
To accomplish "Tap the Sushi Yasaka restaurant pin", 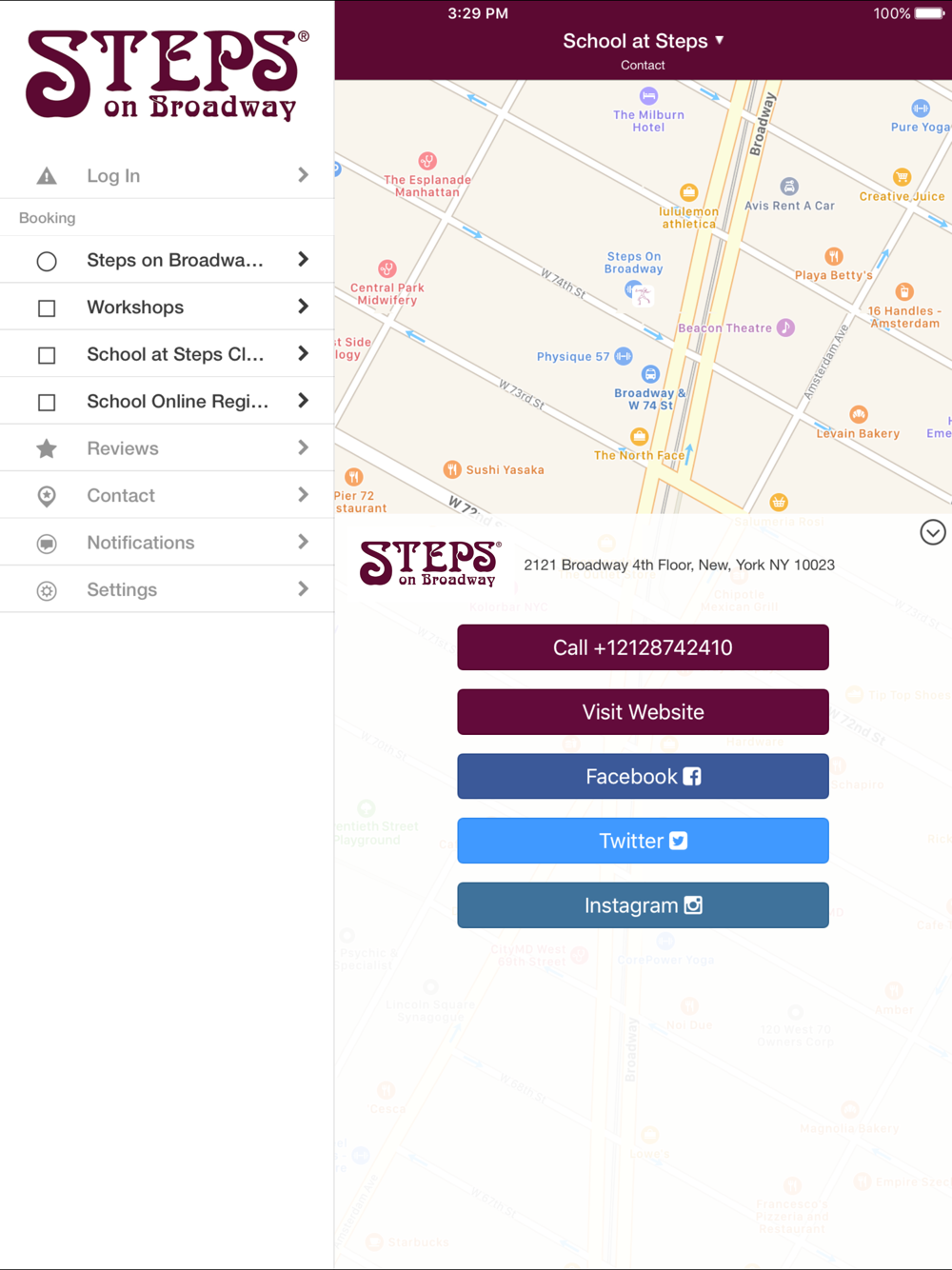I will pos(452,469).
